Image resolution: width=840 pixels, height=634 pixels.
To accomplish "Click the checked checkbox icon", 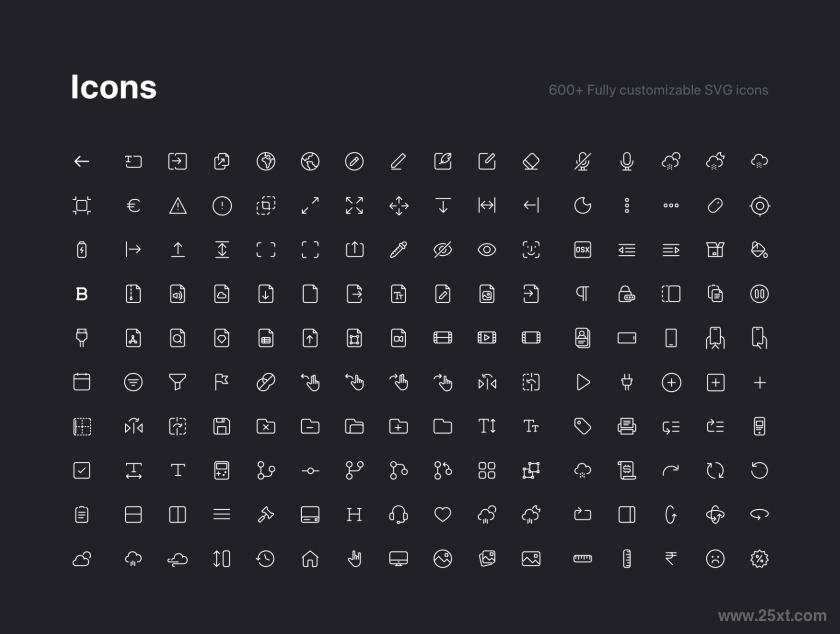I will click(x=81, y=471).
